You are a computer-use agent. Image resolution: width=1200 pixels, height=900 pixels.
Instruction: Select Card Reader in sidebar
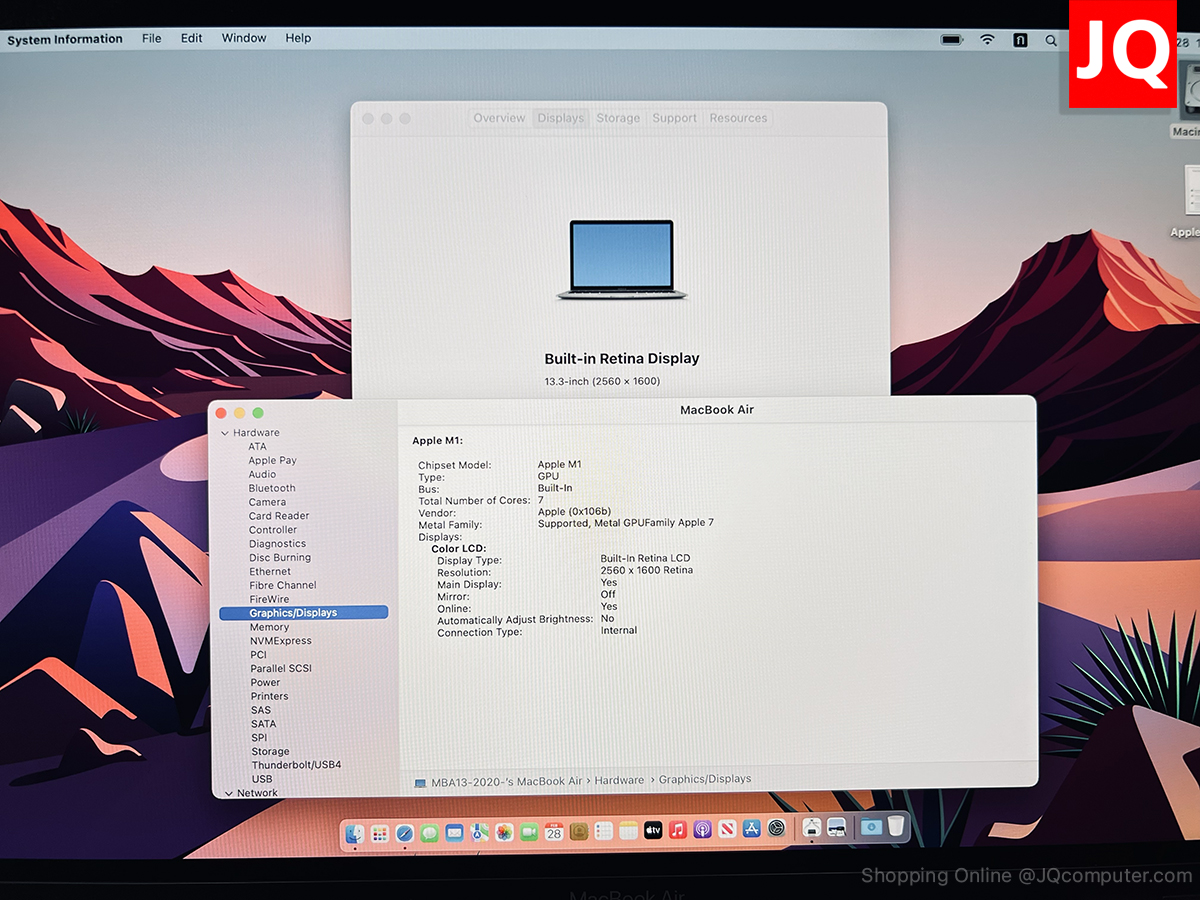click(279, 516)
